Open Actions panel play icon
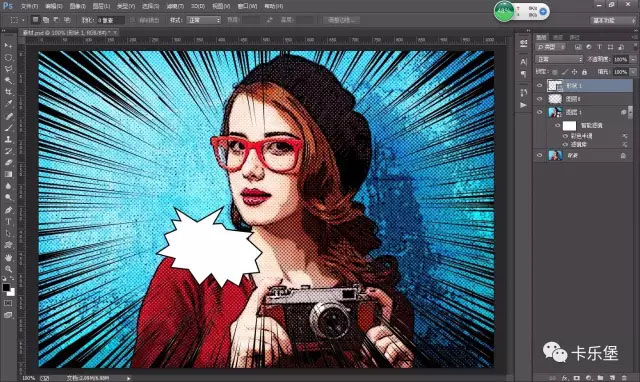This screenshot has width=640, height=382. [x=524, y=105]
